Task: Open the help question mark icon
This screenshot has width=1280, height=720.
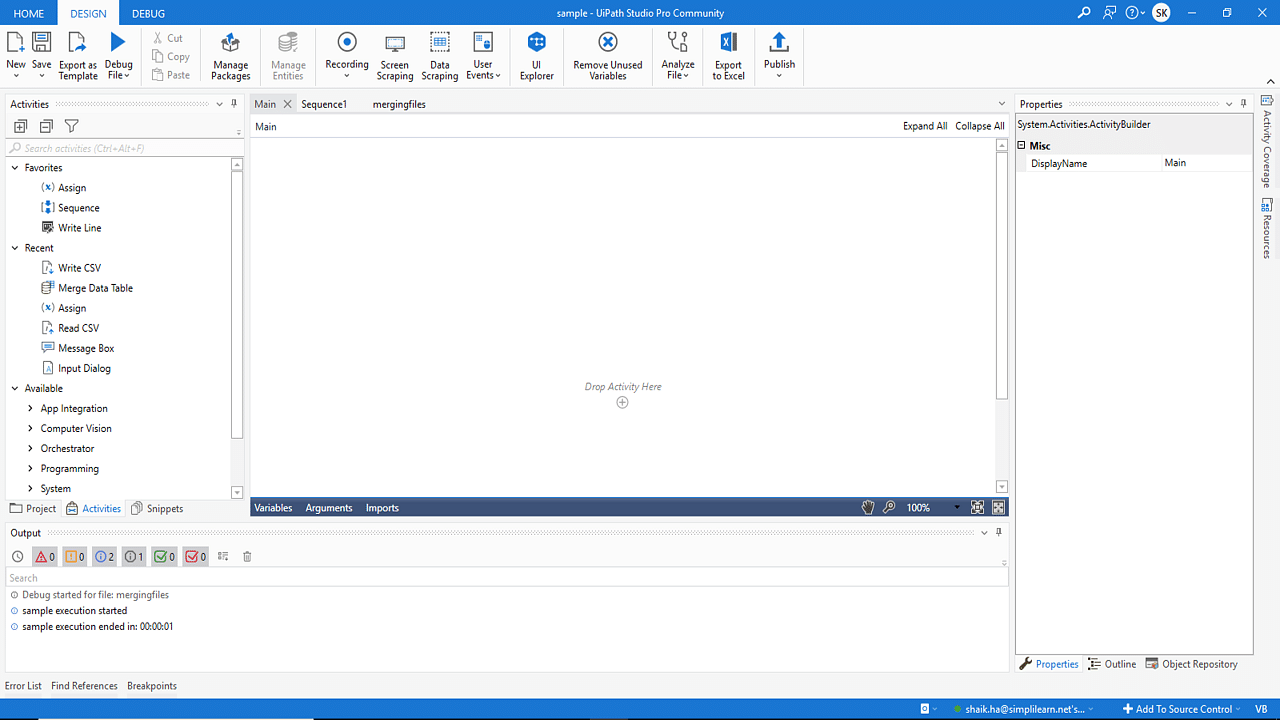Action: tap(1132, 13)
